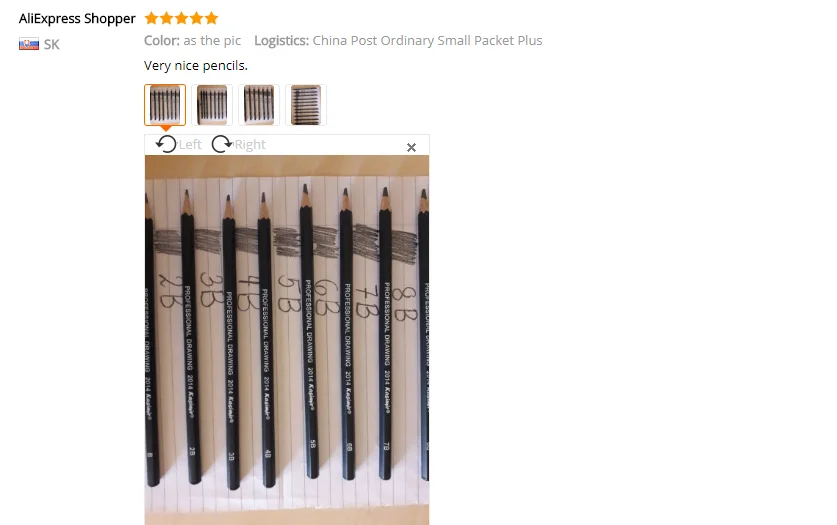Click the enlarged pencil photo

287,340
